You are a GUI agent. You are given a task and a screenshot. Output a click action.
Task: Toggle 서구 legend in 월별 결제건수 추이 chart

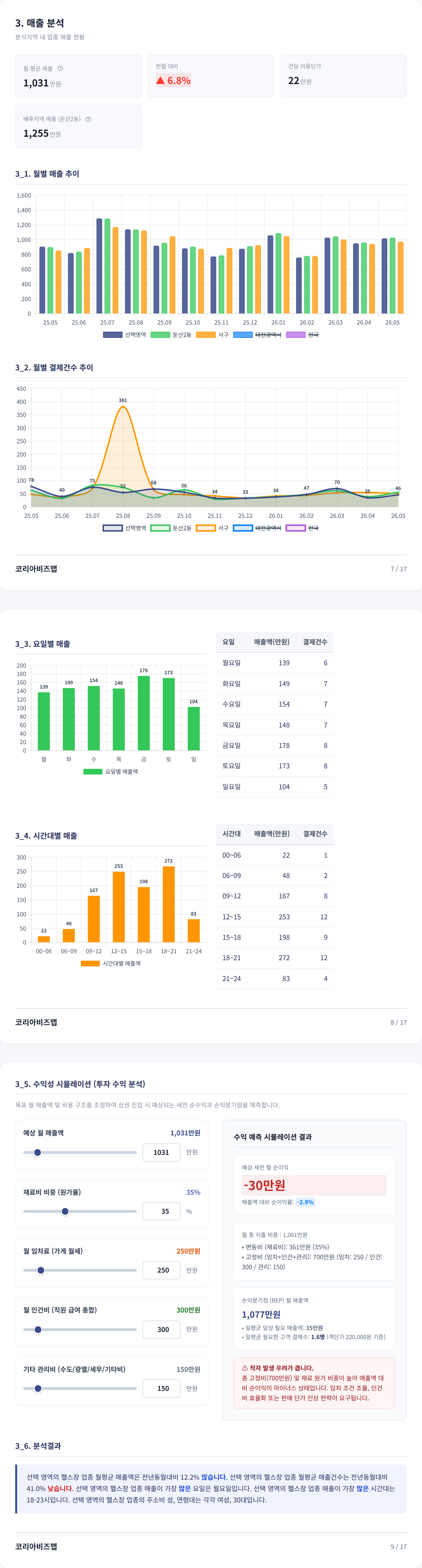(x=212, y=528)
